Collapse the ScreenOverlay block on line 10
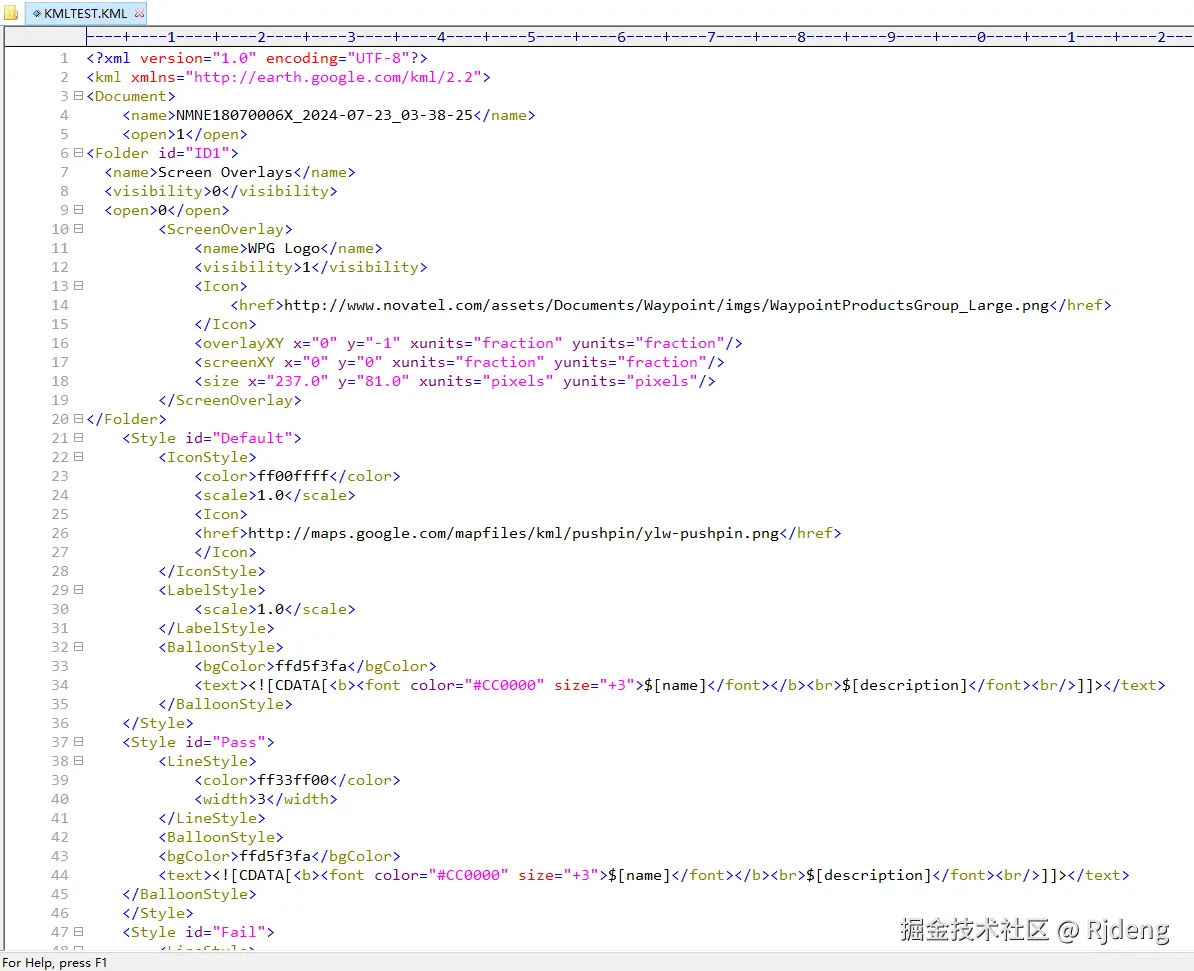The height and width of the screenshot is (971, 1194). pyautogui.click(x=78, y=229)
